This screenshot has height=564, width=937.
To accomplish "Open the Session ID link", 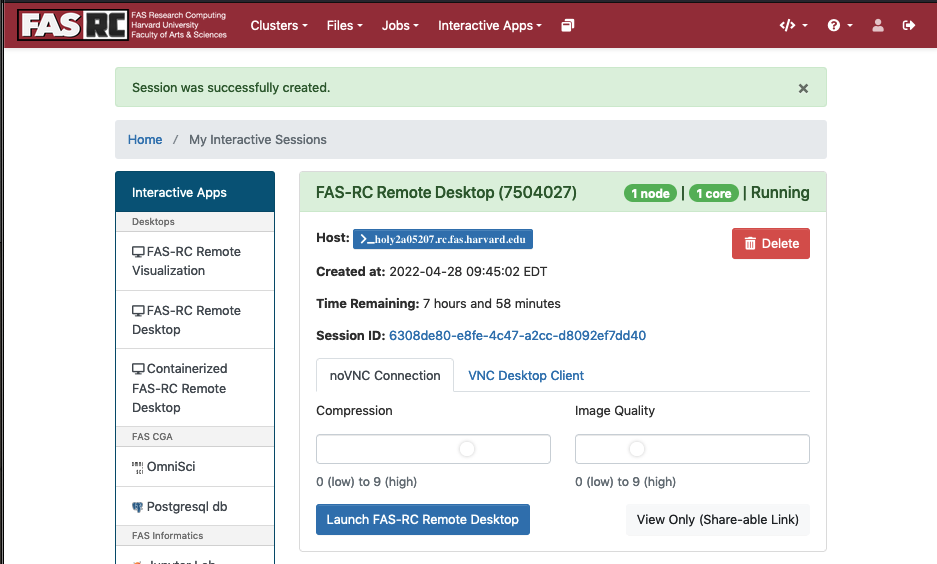I will tap(517, 336).
